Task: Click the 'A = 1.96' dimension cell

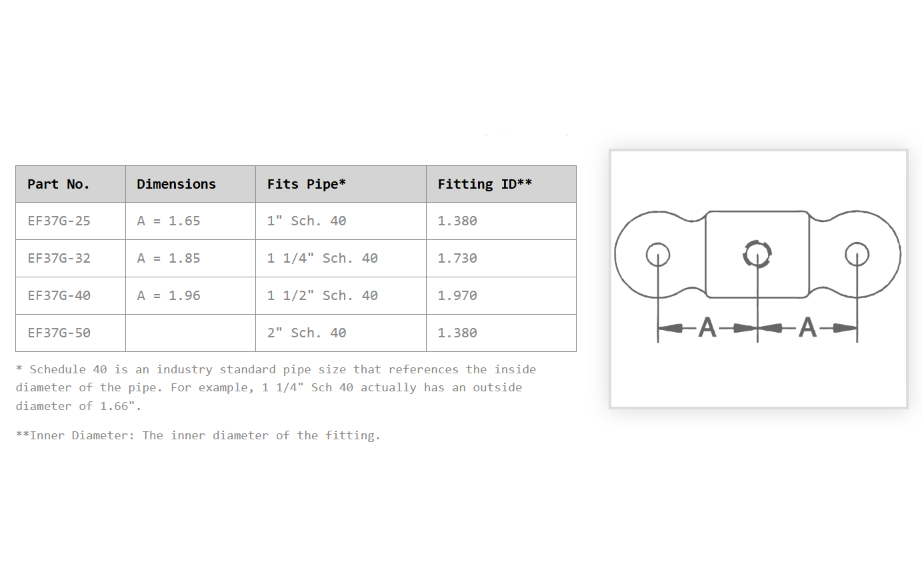Action: [x=168, y=296]
